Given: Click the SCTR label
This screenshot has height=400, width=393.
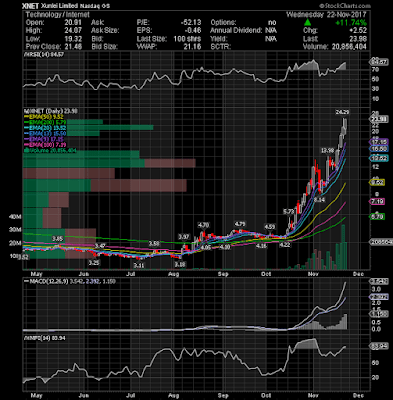Looking at the screenshot, I should (x=220, y=46).
